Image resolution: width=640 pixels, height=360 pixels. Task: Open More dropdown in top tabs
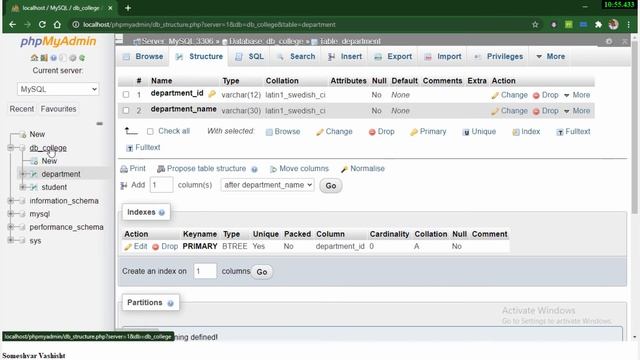pyautogui.click(x=551, y=56)
